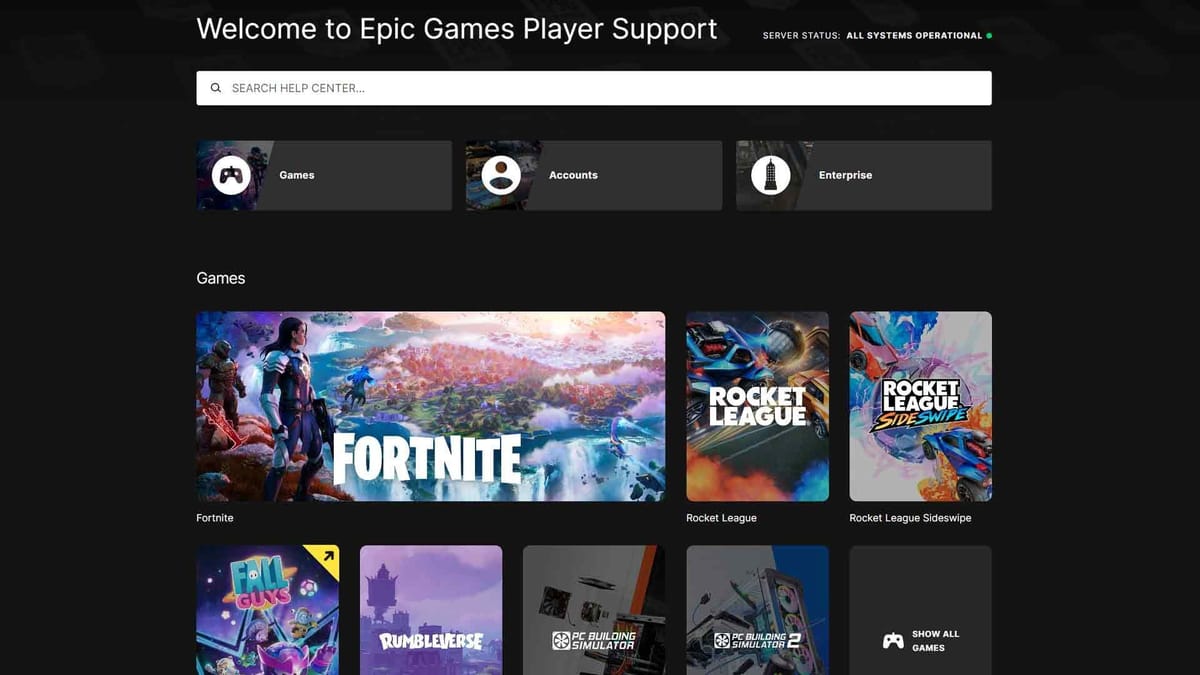Viewport: 1200px width, 675px height.
Task: Open Rocket League support page
Action: coord(757,406)
